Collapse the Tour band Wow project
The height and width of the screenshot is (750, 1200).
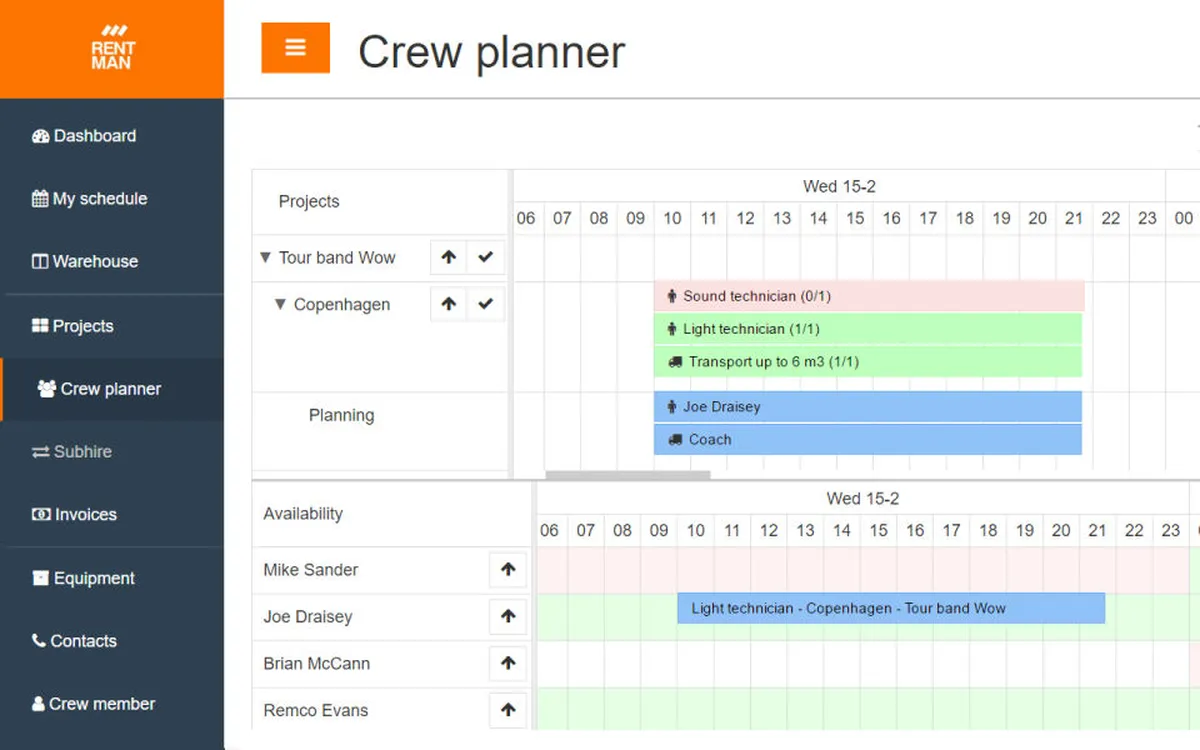[265, 258]
